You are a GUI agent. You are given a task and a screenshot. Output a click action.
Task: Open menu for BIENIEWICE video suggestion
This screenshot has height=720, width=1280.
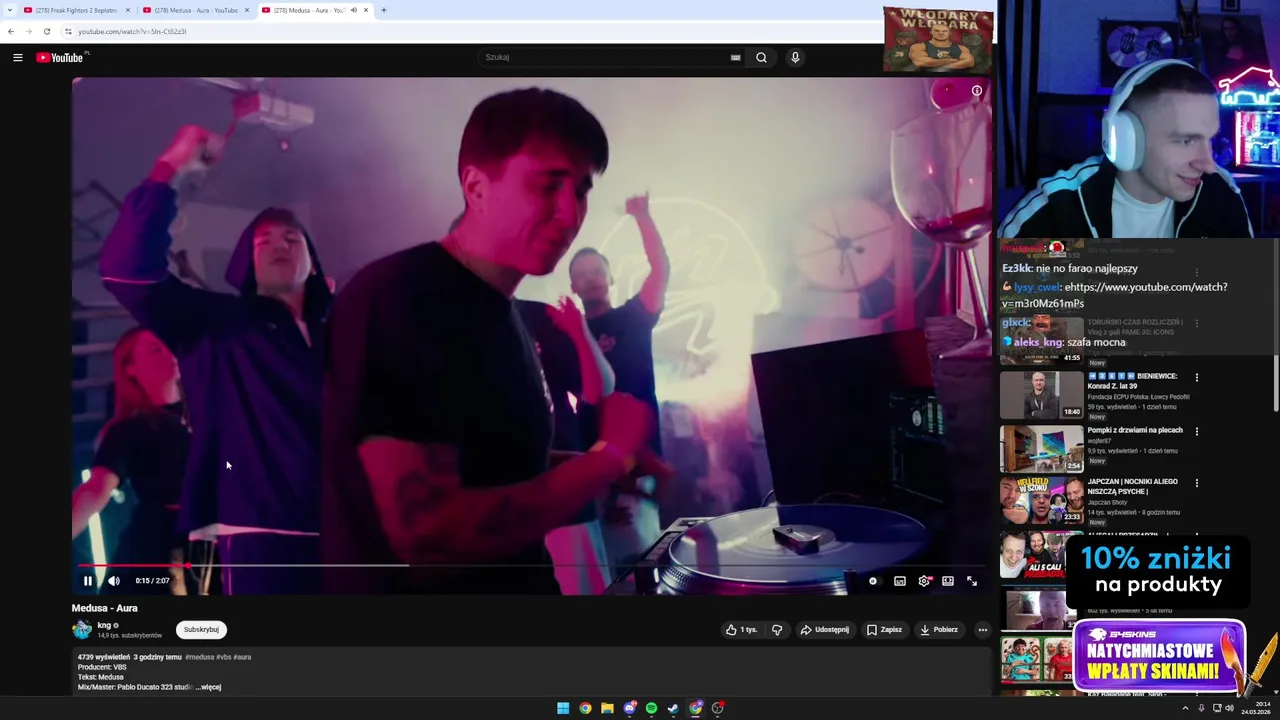pyautogui.click(x=1197, y=378)
